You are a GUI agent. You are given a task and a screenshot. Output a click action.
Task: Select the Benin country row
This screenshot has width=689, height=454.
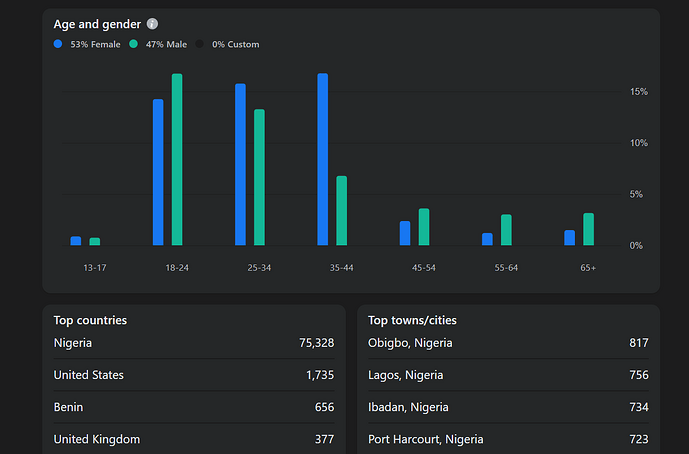click(x=193, y=407)
